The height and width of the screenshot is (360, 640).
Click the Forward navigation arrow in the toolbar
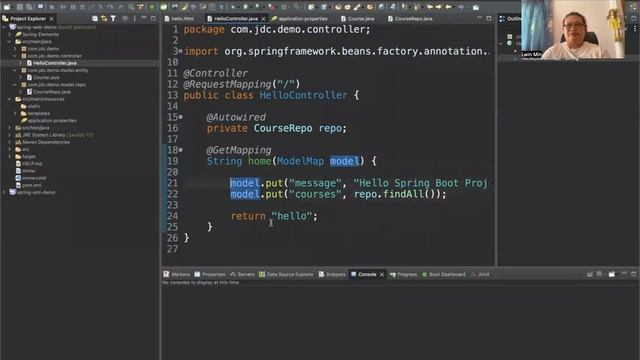click(x=460, y=7)
